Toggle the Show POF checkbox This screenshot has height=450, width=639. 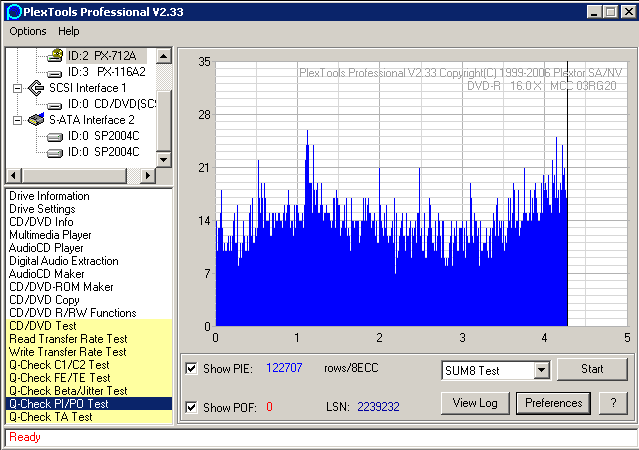(191, 407)
